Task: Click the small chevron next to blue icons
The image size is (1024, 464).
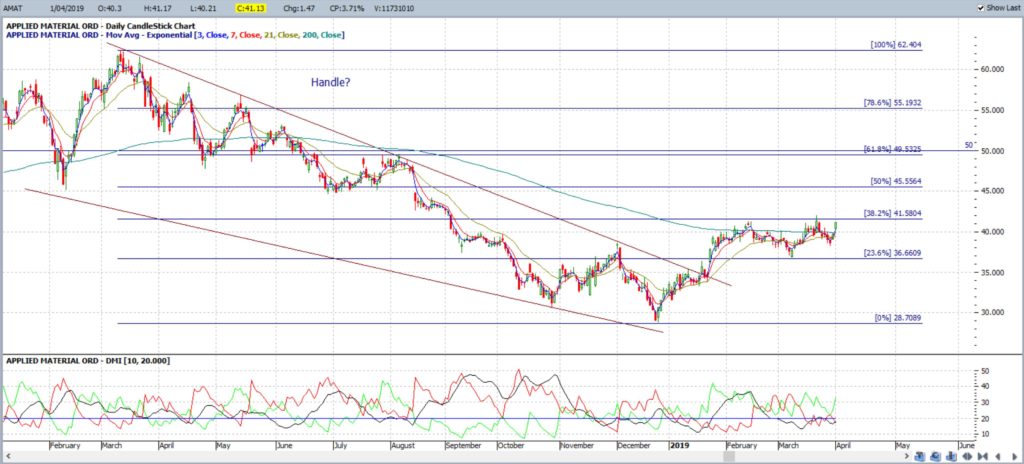Action: (x=907, y=456)
